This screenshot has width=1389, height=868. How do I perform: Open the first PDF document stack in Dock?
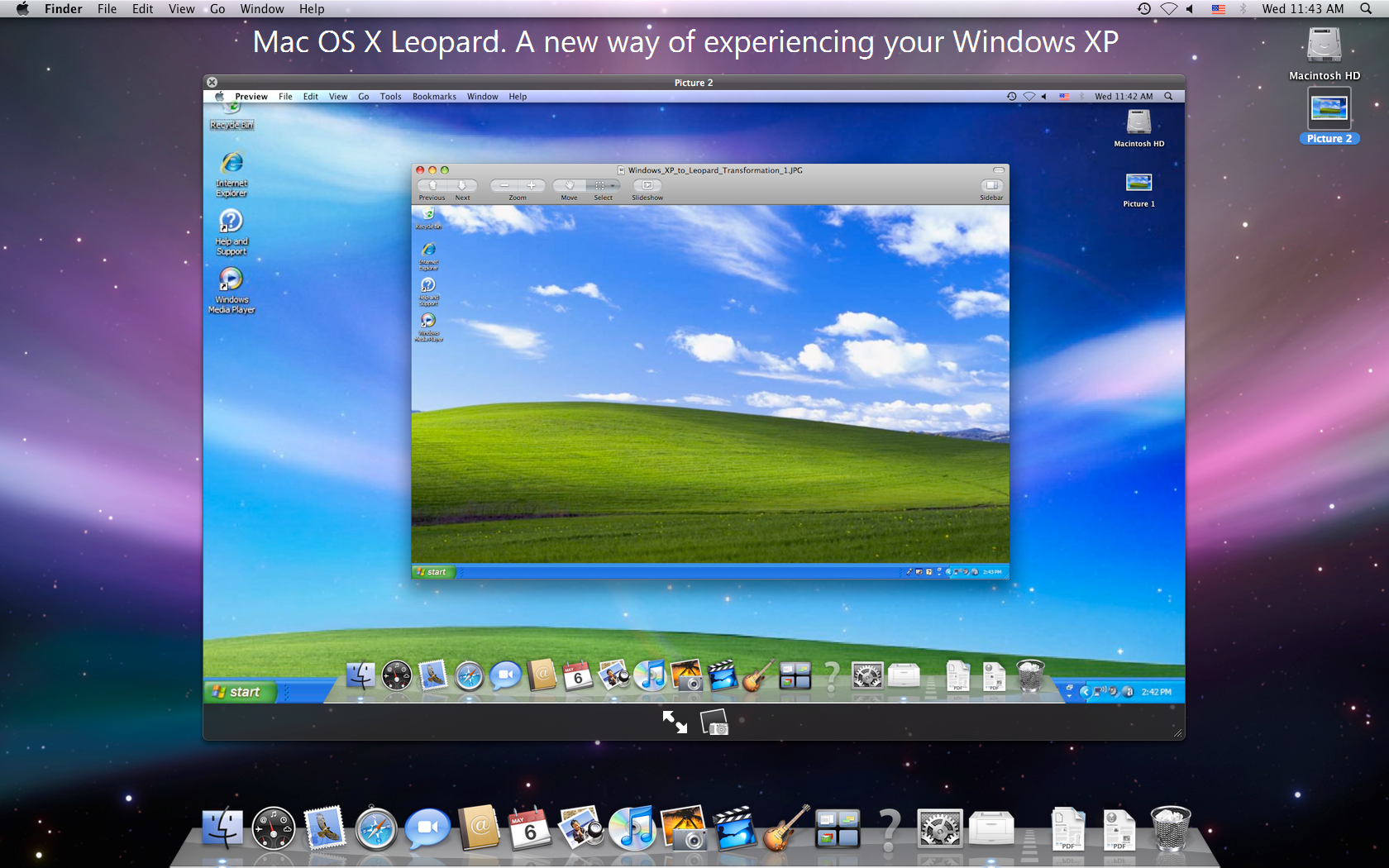[1067, 829]
